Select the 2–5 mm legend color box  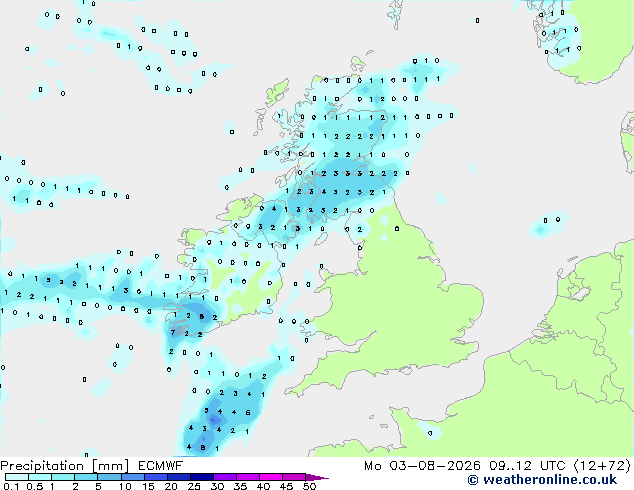click(x=86, y=477)
